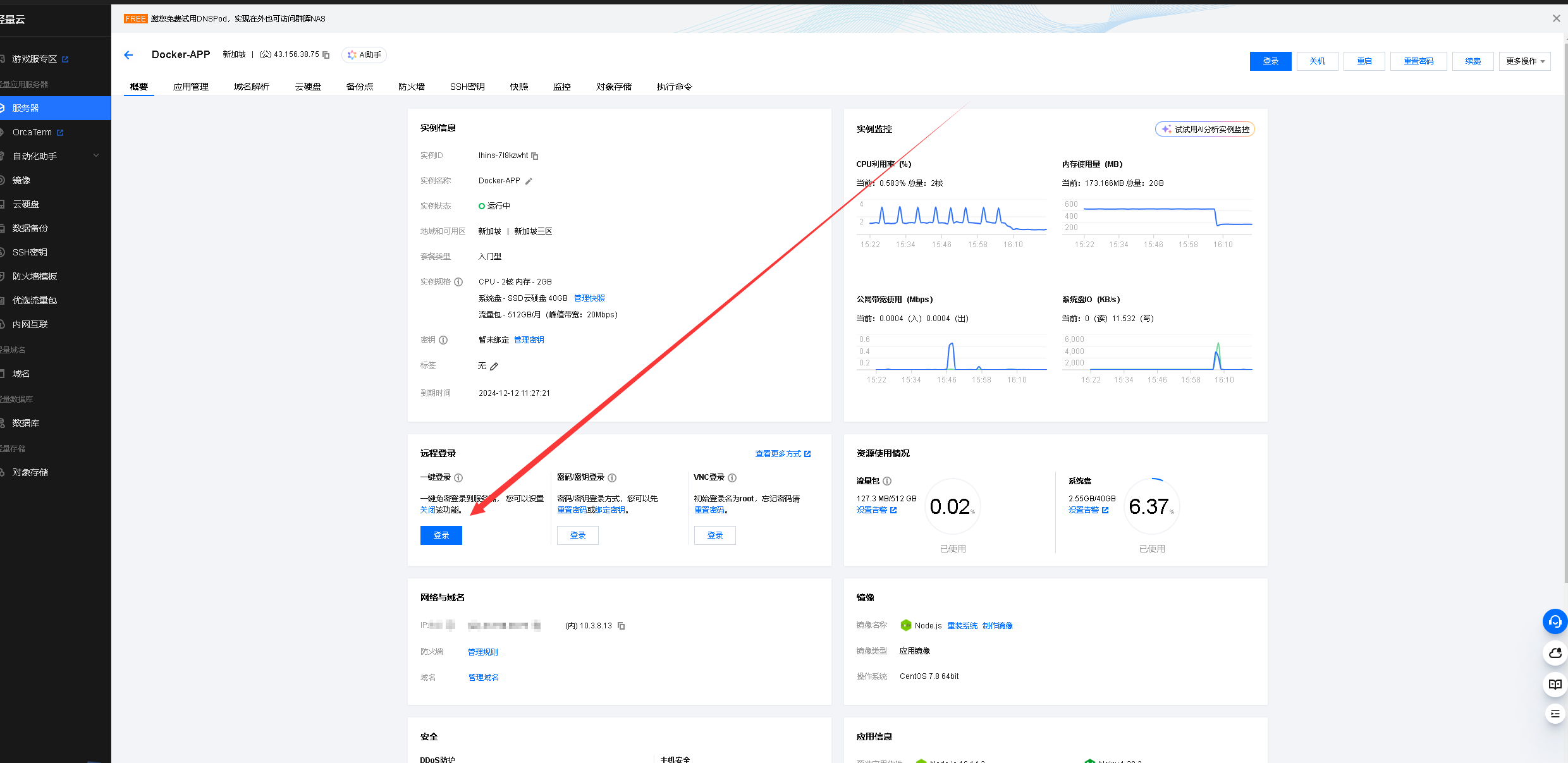Open the AI助手 assistant button
This screenshot has height=763, width=1568.
[x=364, y=55]
